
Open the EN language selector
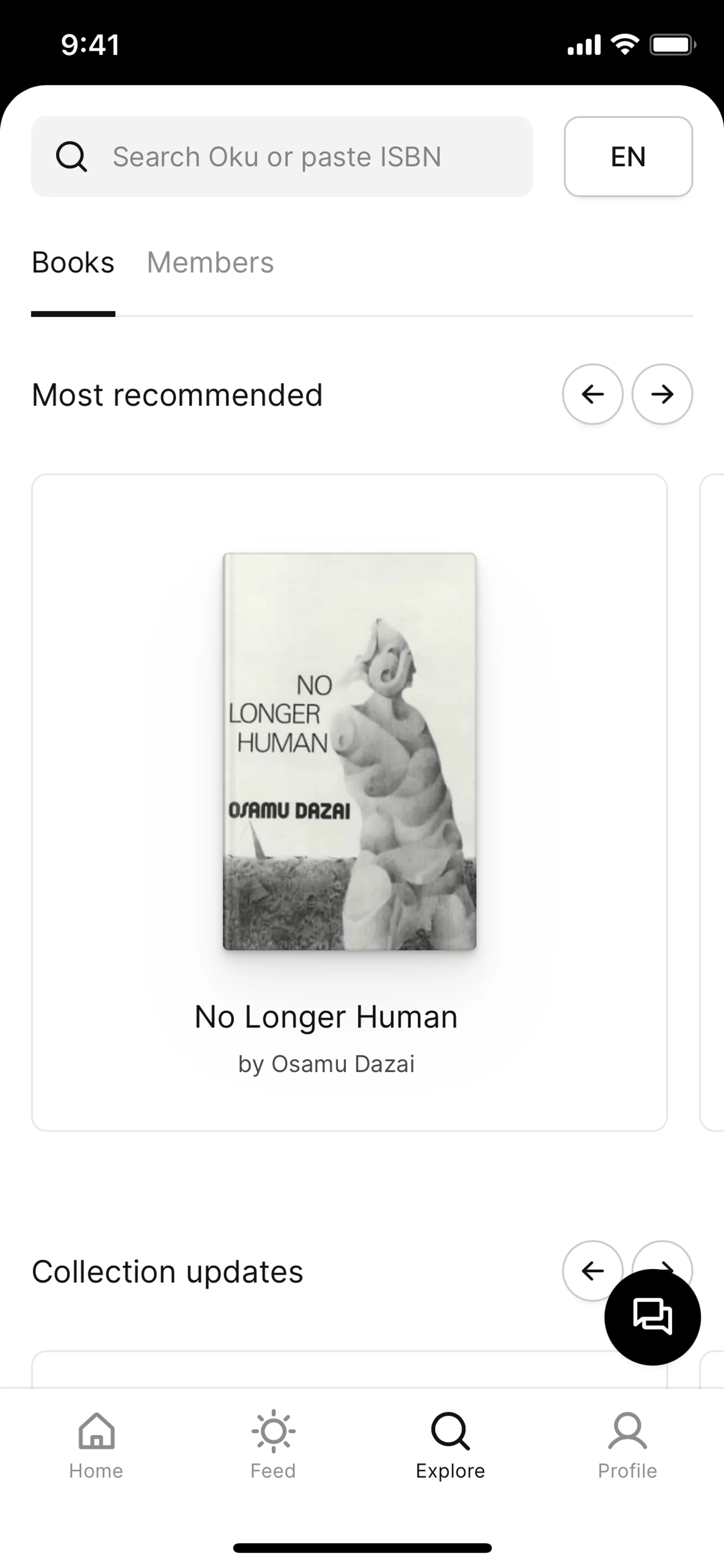[629, 157]
